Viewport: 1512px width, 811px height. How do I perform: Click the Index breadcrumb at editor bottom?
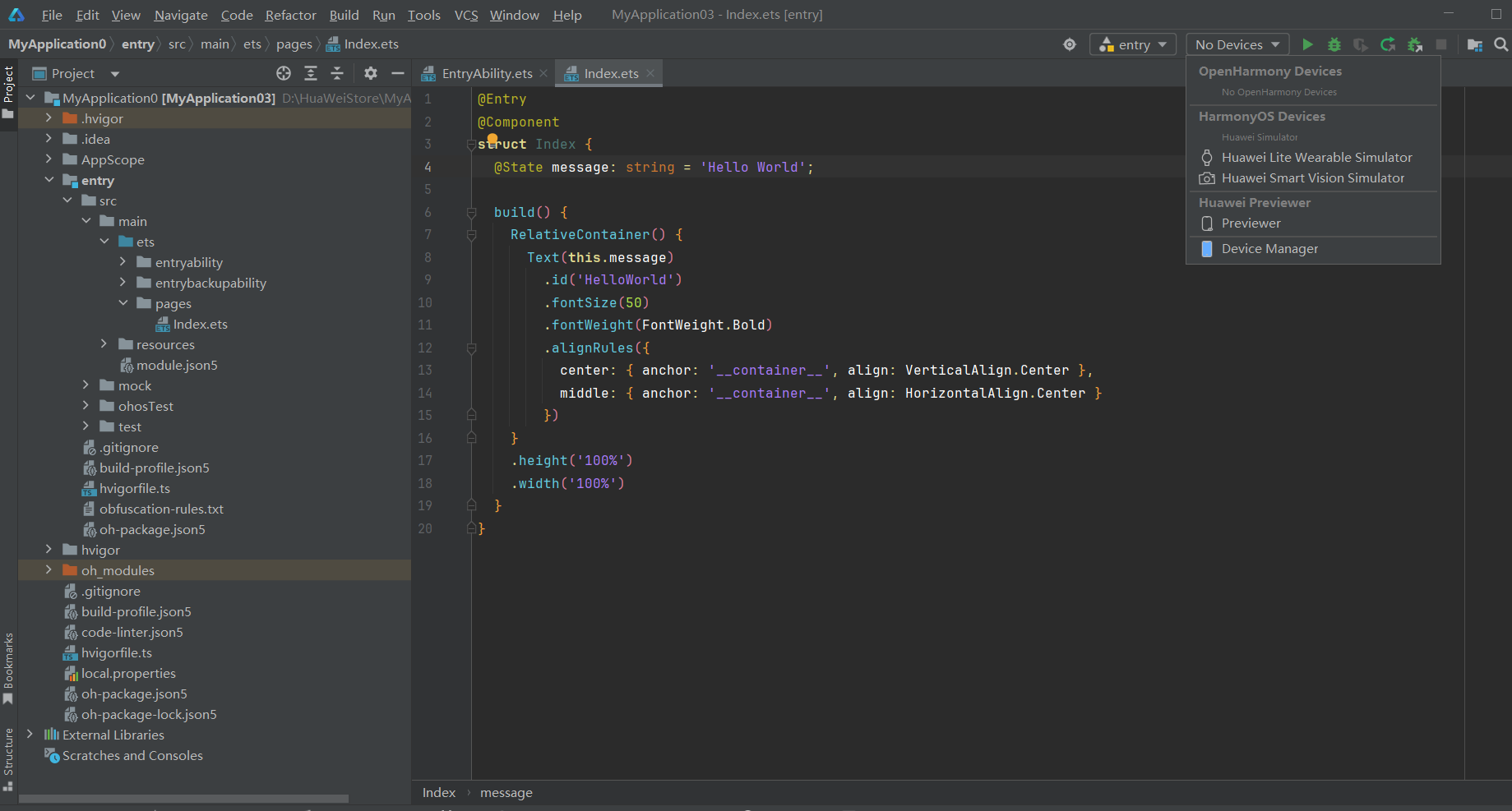439,792
